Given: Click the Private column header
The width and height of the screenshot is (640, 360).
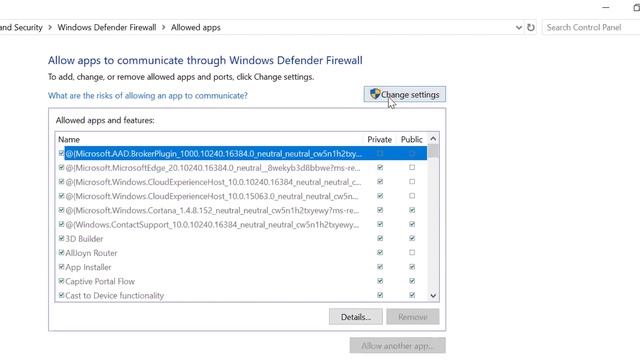Looking at the screenshot, I should [x=379, y=139].
